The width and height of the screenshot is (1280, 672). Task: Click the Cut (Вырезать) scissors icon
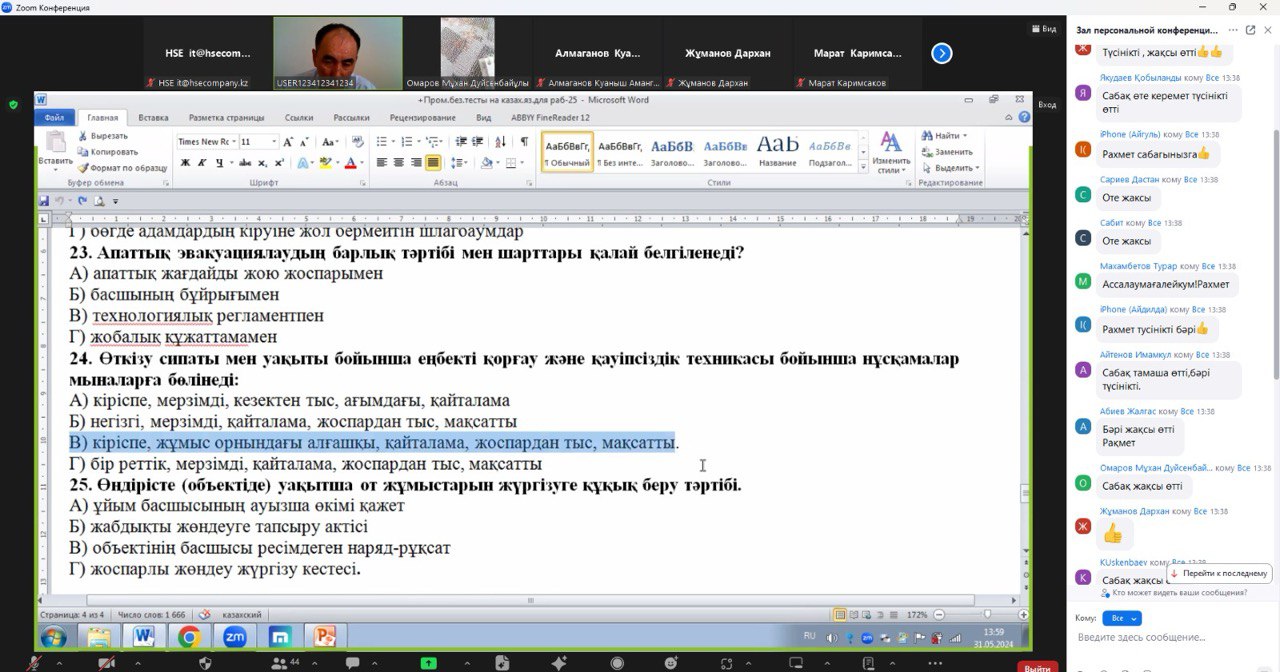click(81, 136)
